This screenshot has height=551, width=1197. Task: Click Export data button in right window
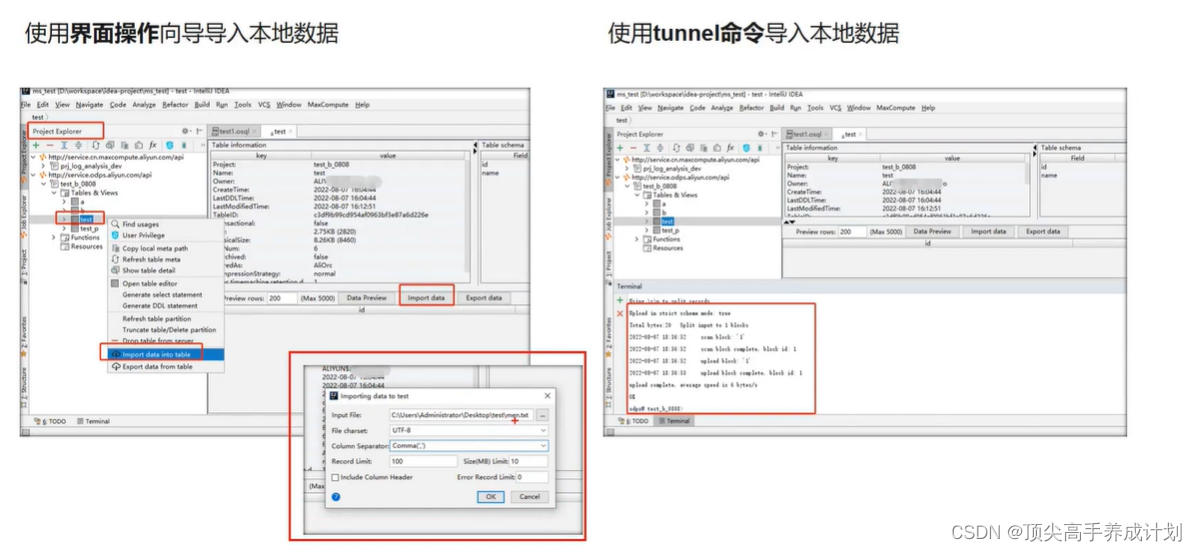click(x=1042, y=231)
